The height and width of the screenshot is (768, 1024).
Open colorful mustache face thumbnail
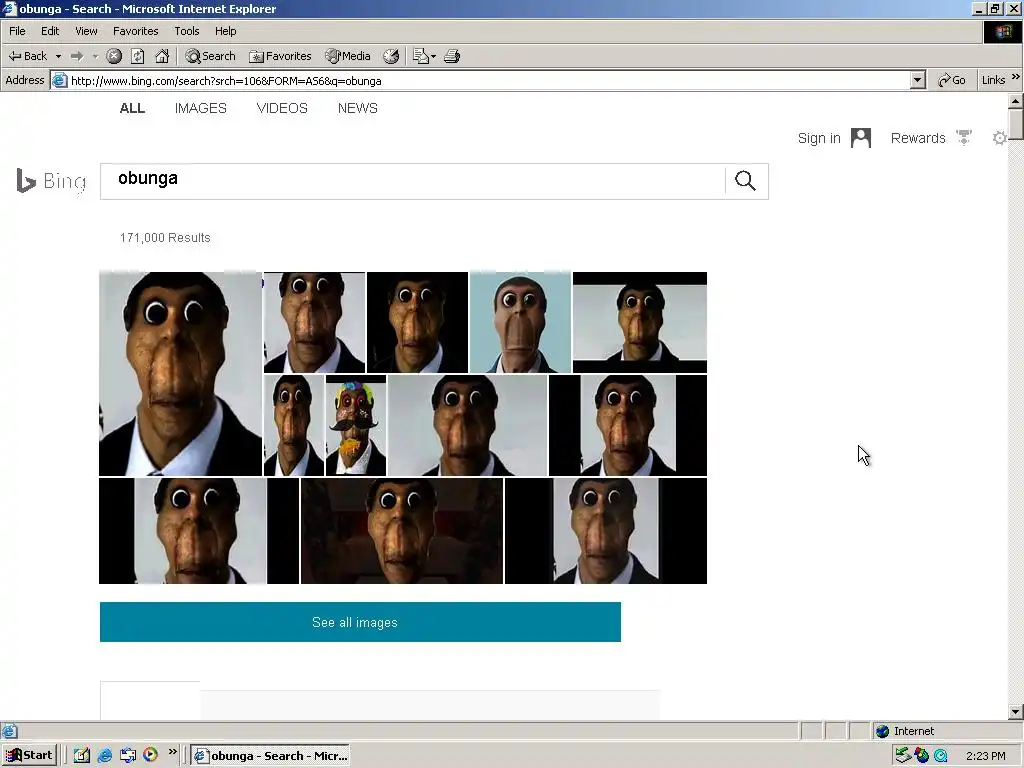click(x=356, y=425)
